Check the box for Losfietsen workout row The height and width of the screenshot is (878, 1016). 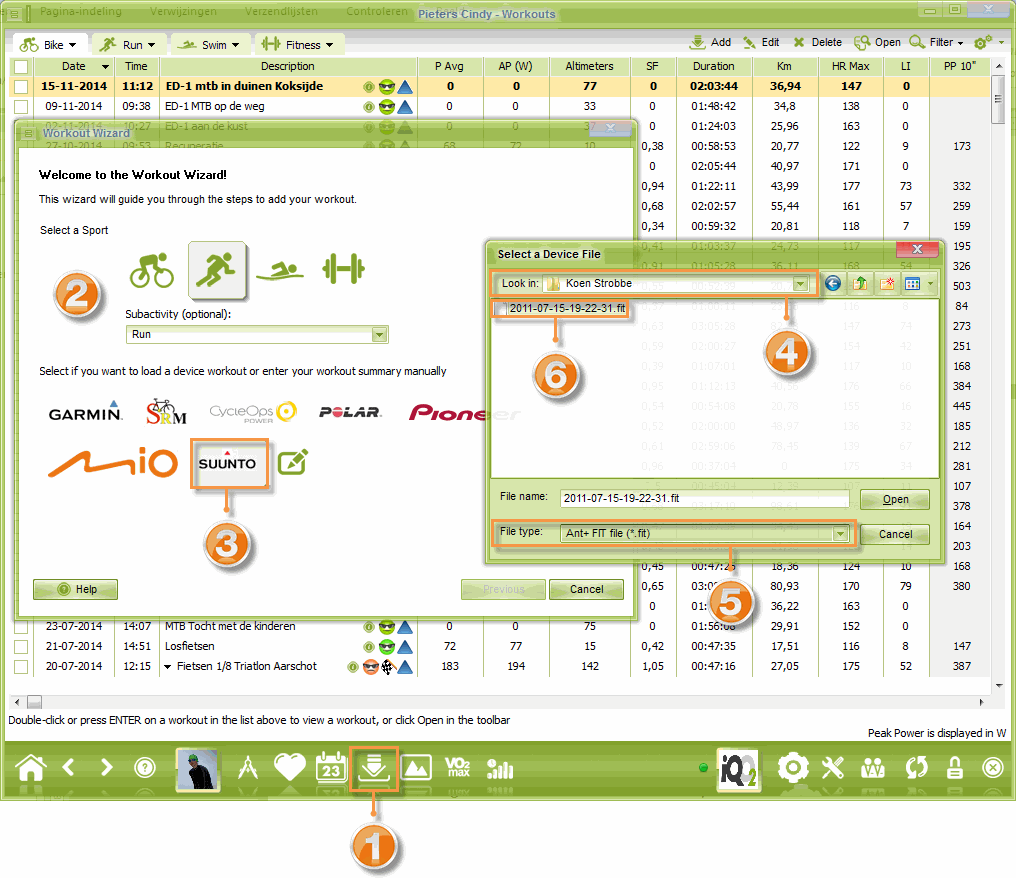(21, 647)
